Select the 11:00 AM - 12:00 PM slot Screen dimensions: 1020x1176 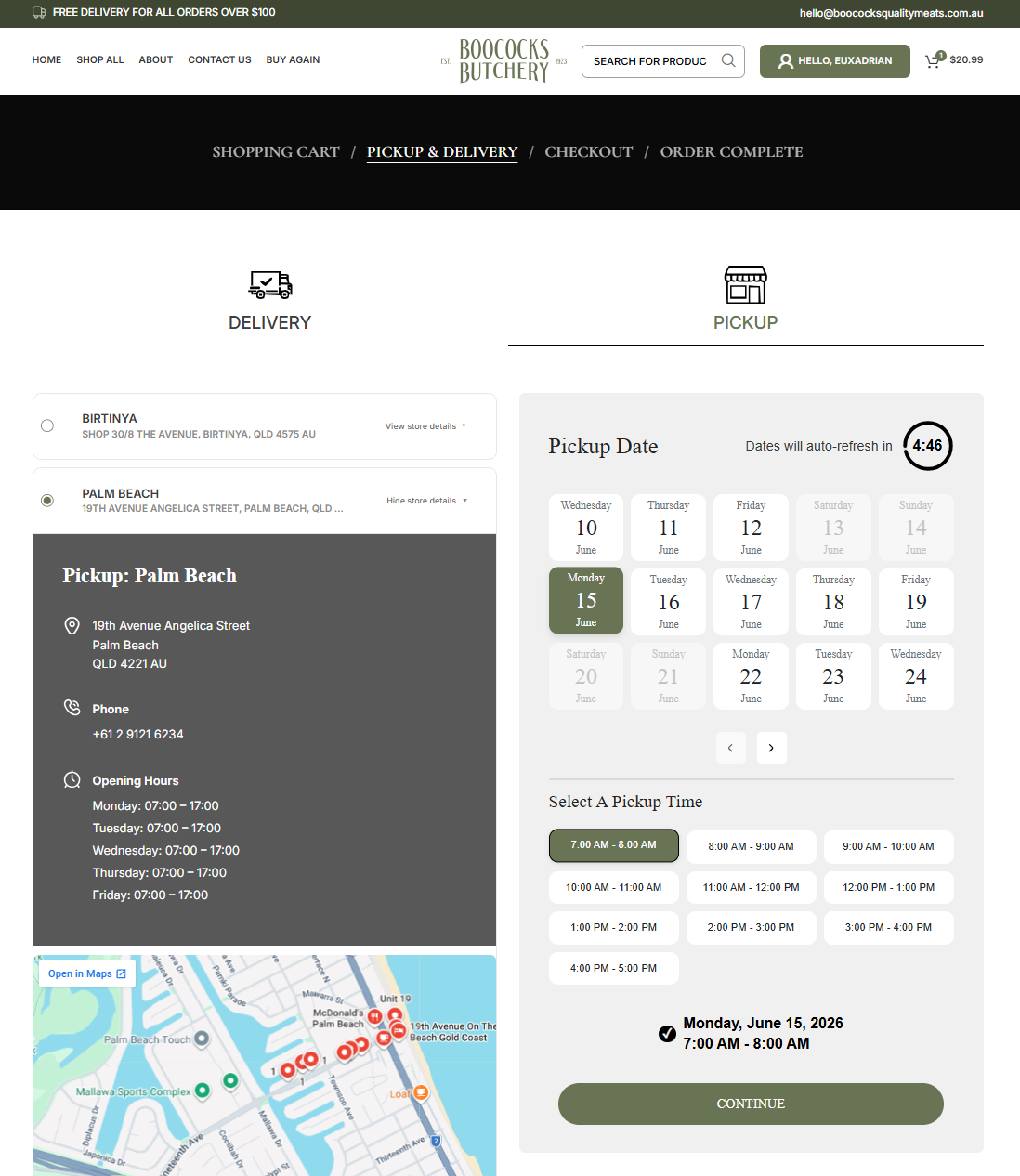pos(752,887)
